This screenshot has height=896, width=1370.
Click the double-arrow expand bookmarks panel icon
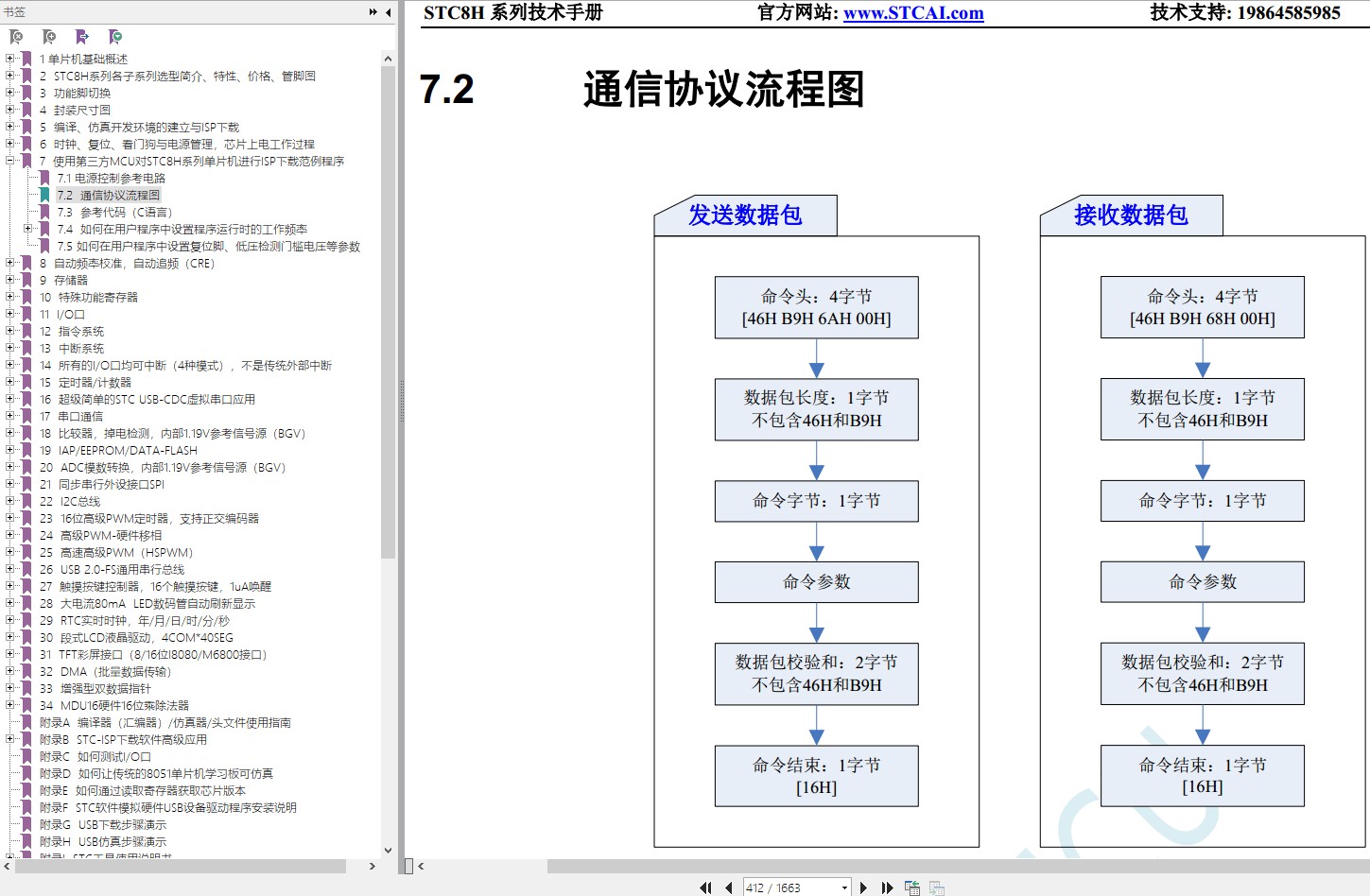(373, 12)
